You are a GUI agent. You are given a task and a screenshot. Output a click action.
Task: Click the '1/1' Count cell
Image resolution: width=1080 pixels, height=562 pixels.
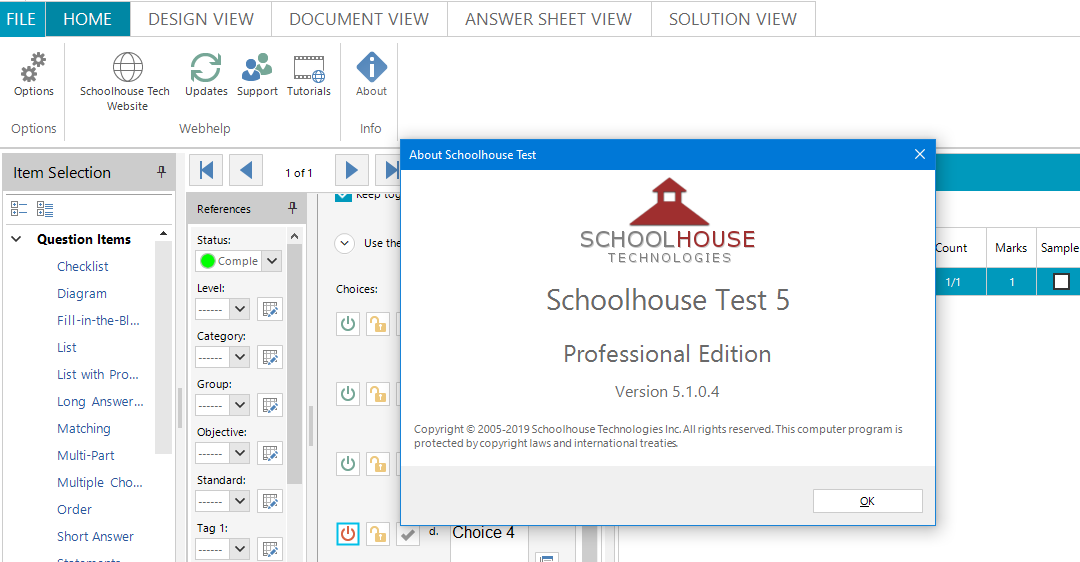[953, 282]
